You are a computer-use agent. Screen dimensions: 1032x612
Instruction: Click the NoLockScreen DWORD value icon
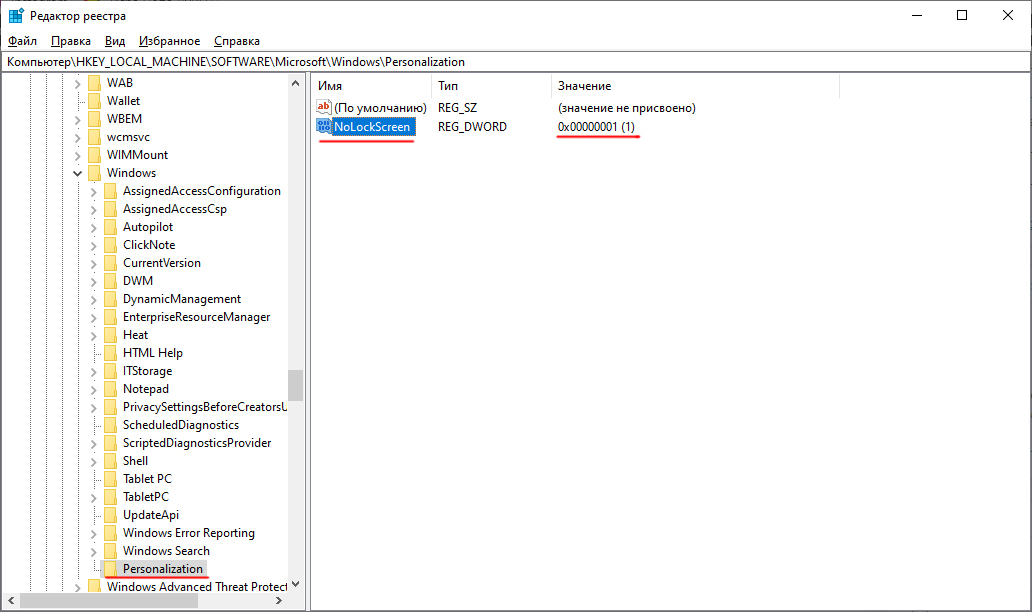pos(324,126)
